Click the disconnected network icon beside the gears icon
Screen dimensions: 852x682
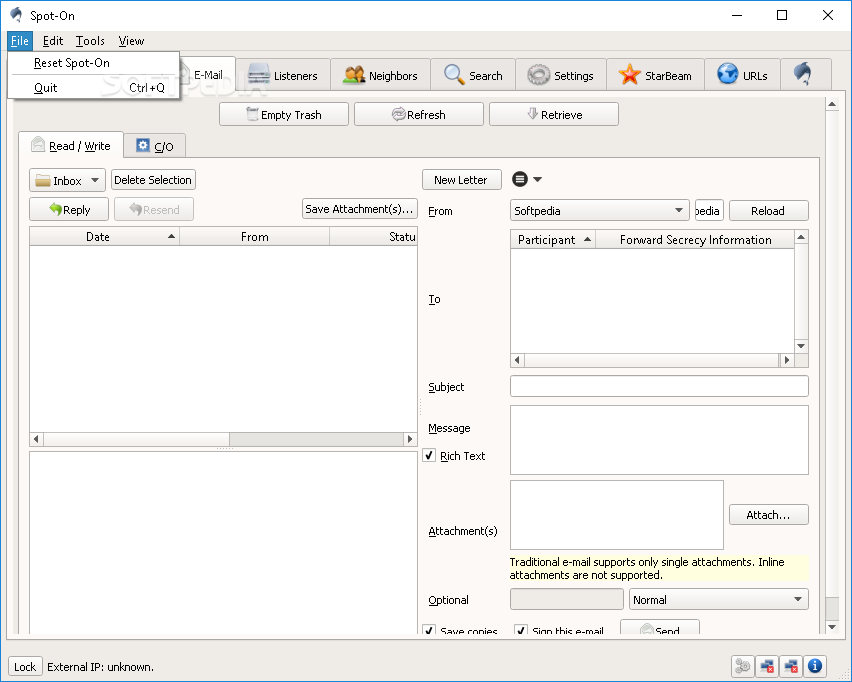coord(767,666)
